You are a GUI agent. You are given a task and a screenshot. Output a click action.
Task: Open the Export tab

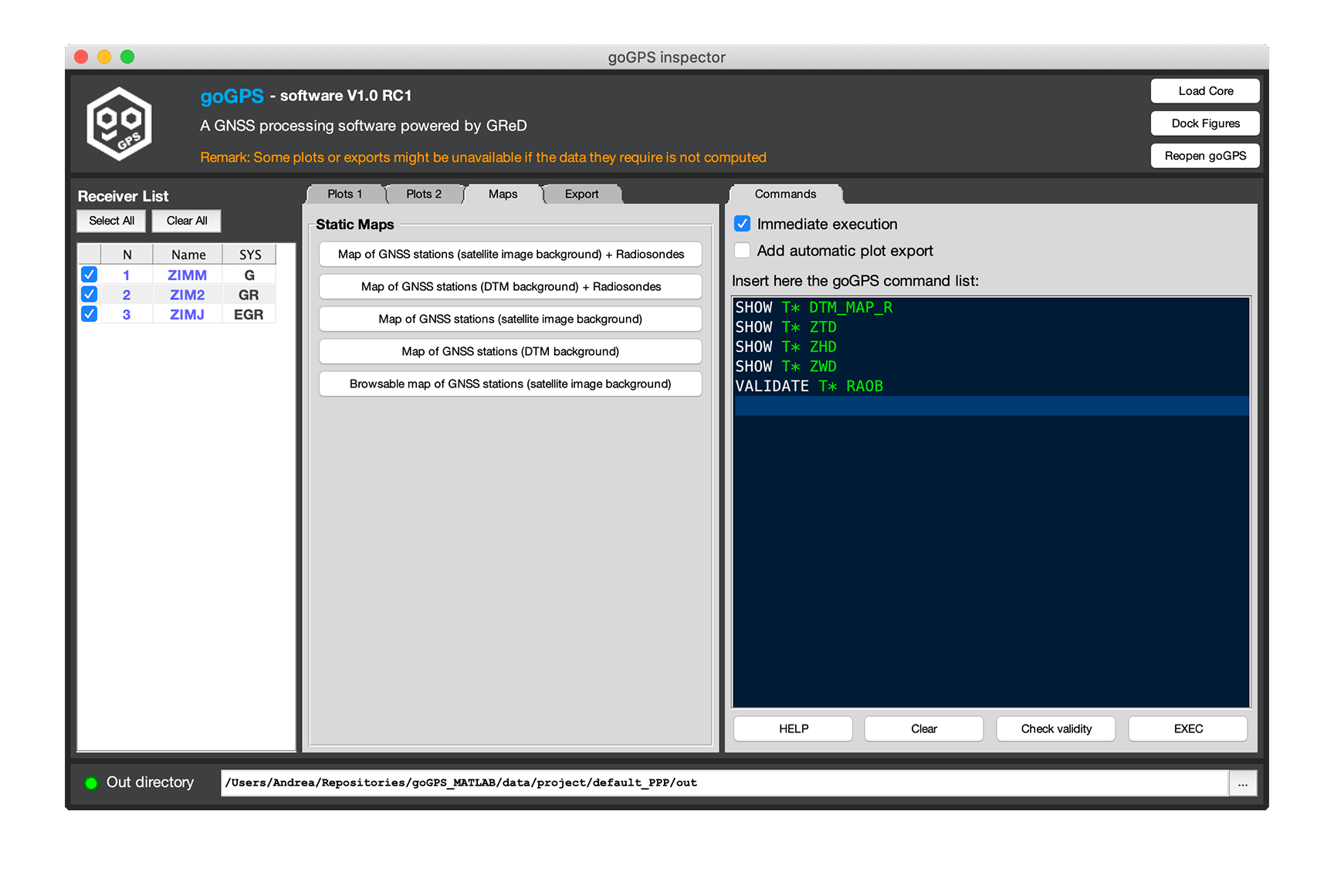pyautogui.click(x=582, y=194)
